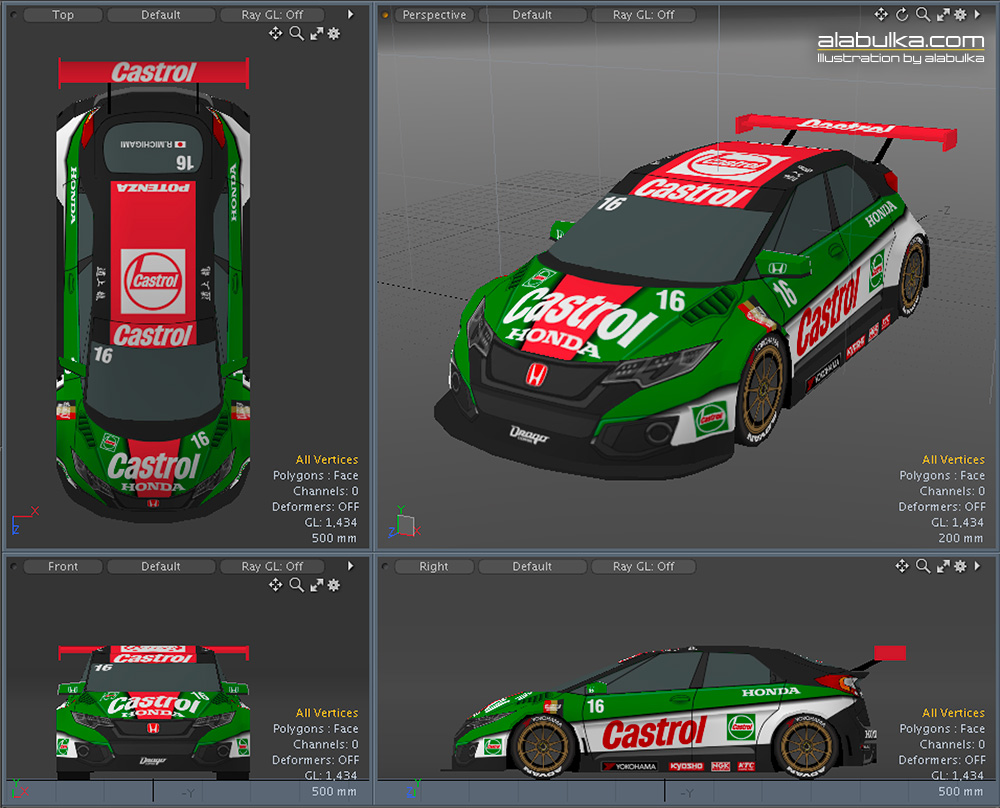
Task: Open Ray GL: Off menu in Right viewport
Action: pos(643,566)
